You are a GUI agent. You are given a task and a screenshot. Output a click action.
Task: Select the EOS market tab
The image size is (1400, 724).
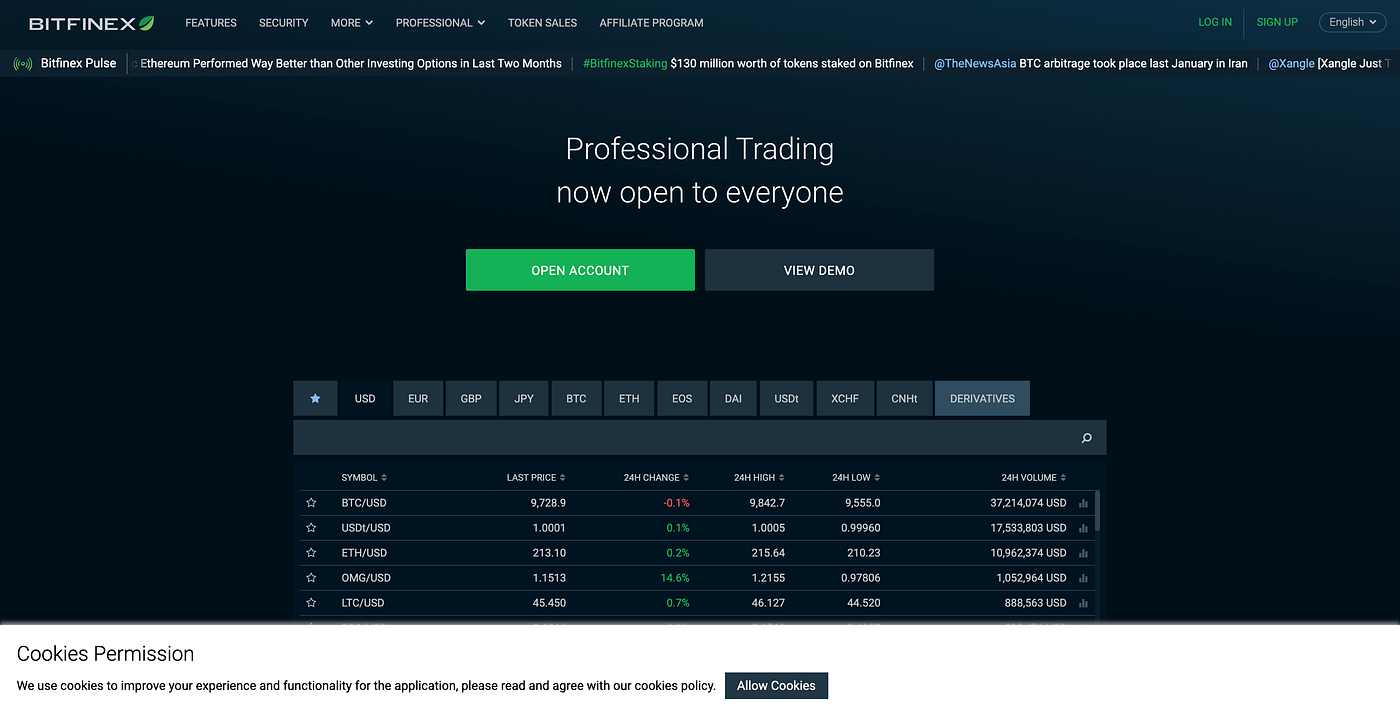682,398
